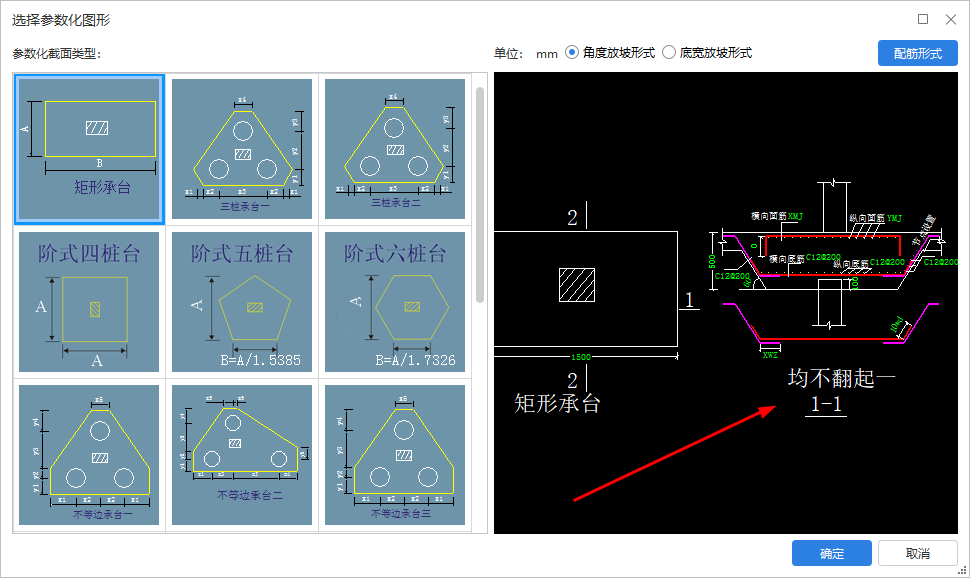The image size is (970, 578).
Task: Choose the 三桩承台一 shape thumbnail
Action: point(242,149)
